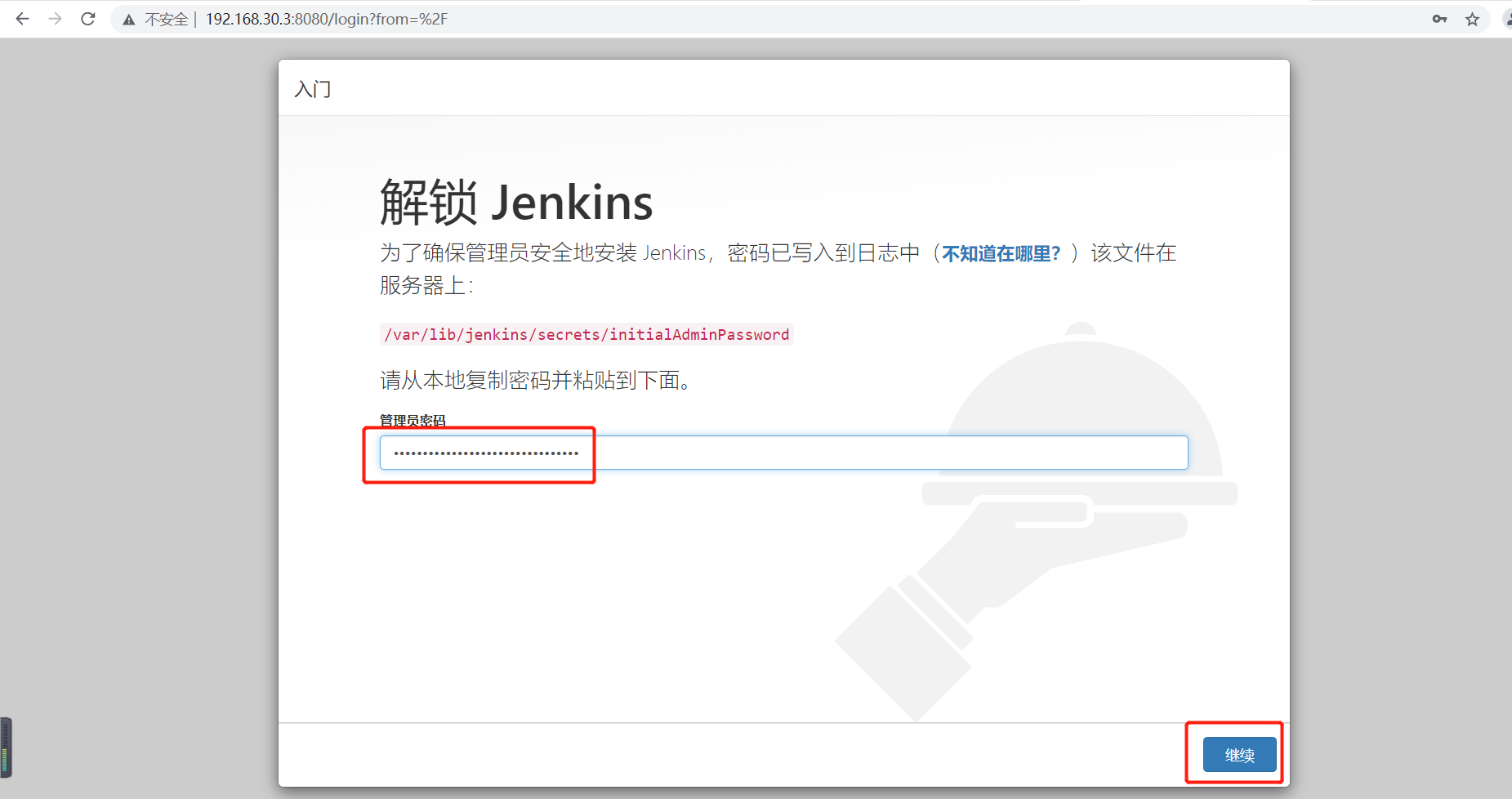
Task: Click the warning triangle in the address bar
Action: 128,18
